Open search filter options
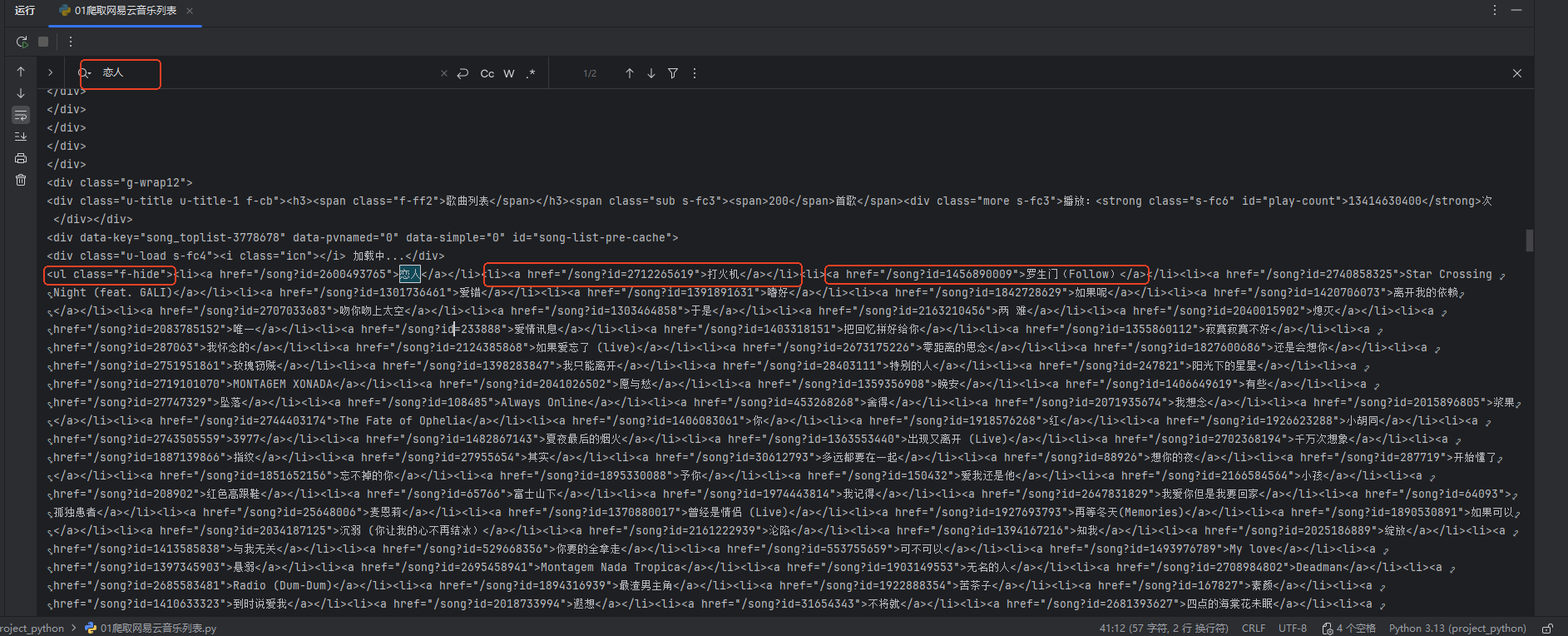This screenshot has height=636, width=1568. point(673,73)
